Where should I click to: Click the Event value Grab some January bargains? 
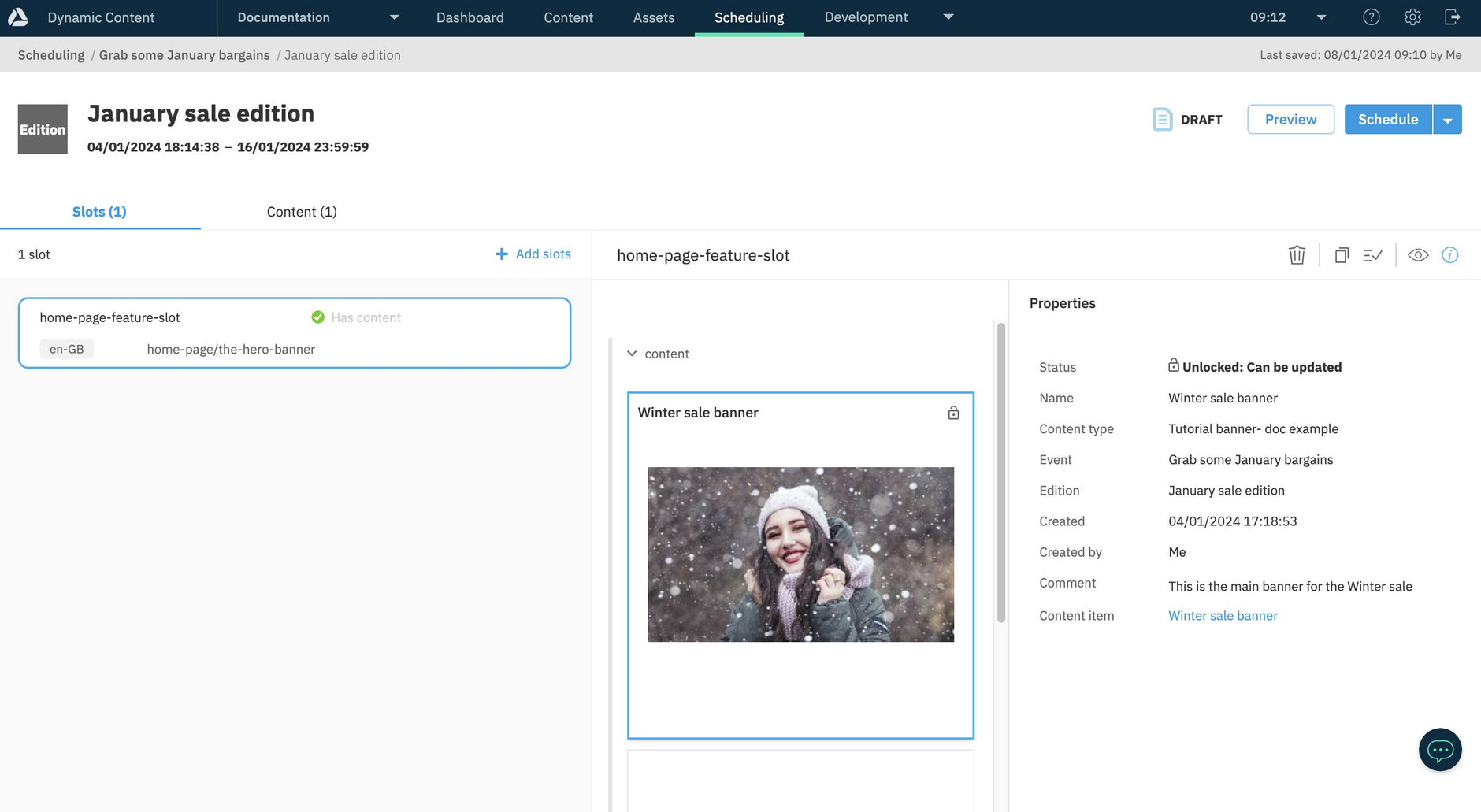click(1250, 460)
